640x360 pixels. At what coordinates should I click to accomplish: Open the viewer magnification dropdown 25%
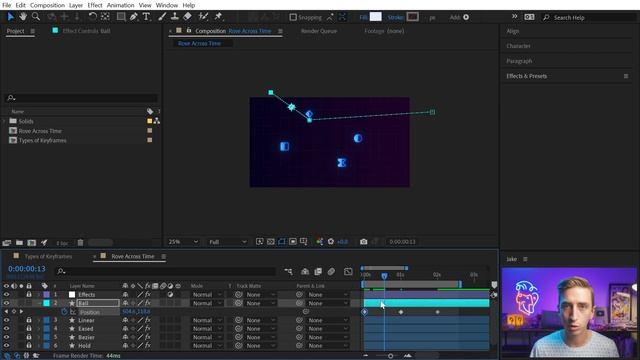[x=183, y=242]
